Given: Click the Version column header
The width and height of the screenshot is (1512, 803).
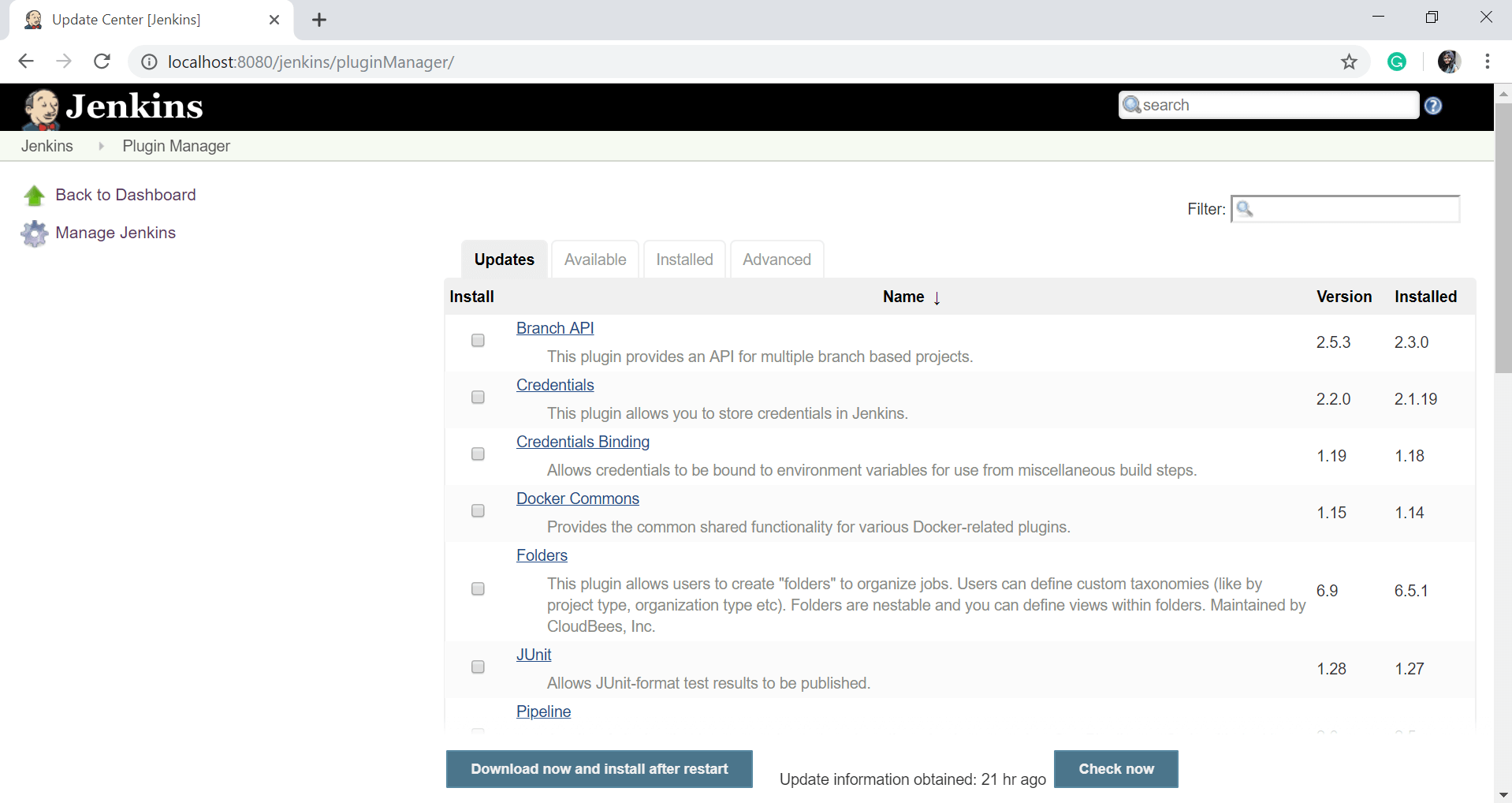Looking at the screenshot, I should click(x=1344, y=297).
